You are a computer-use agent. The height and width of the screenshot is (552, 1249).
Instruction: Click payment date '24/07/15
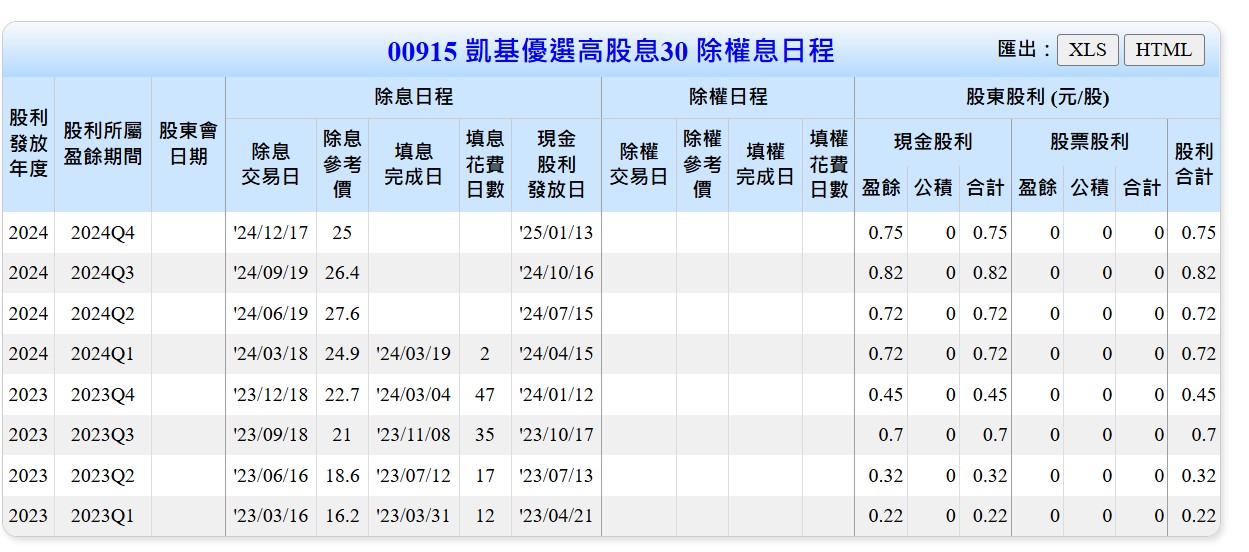pos(556,314)
